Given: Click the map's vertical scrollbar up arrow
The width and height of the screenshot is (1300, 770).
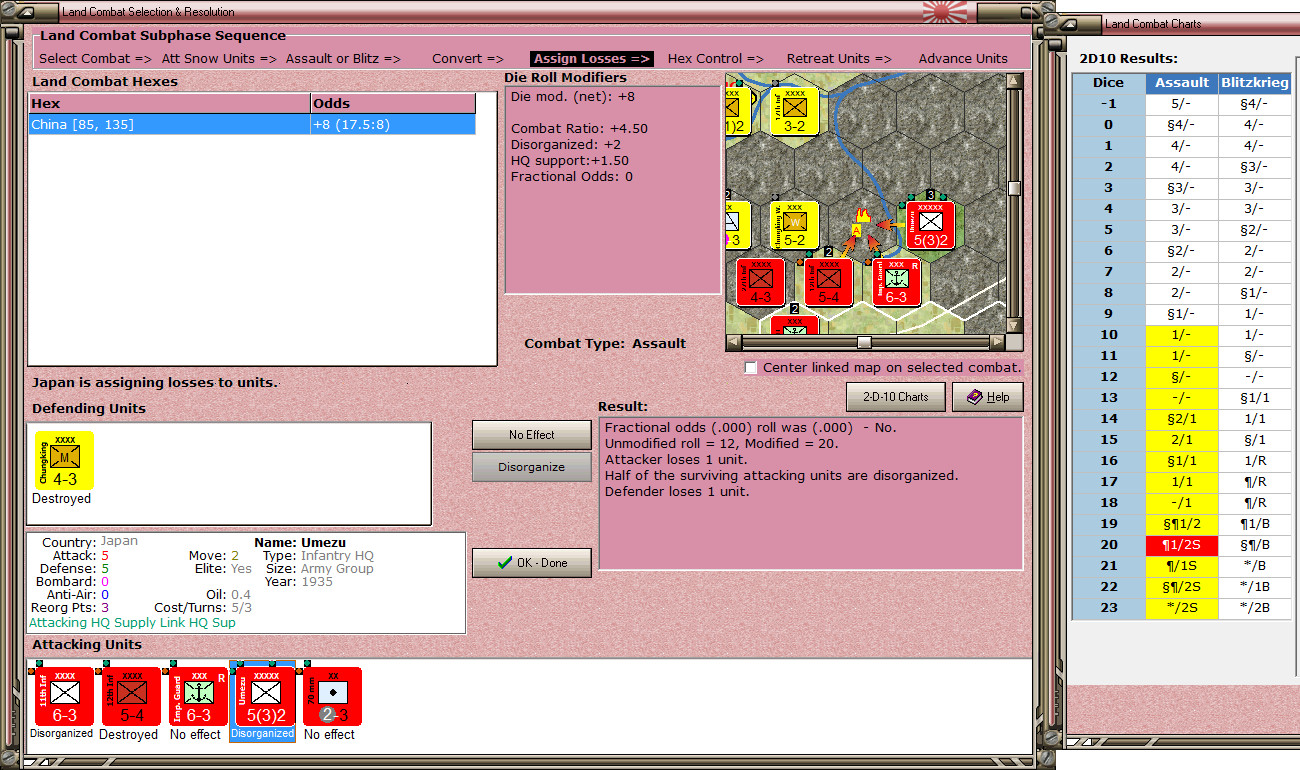Looking at the screenshot, I should 1015,81.
